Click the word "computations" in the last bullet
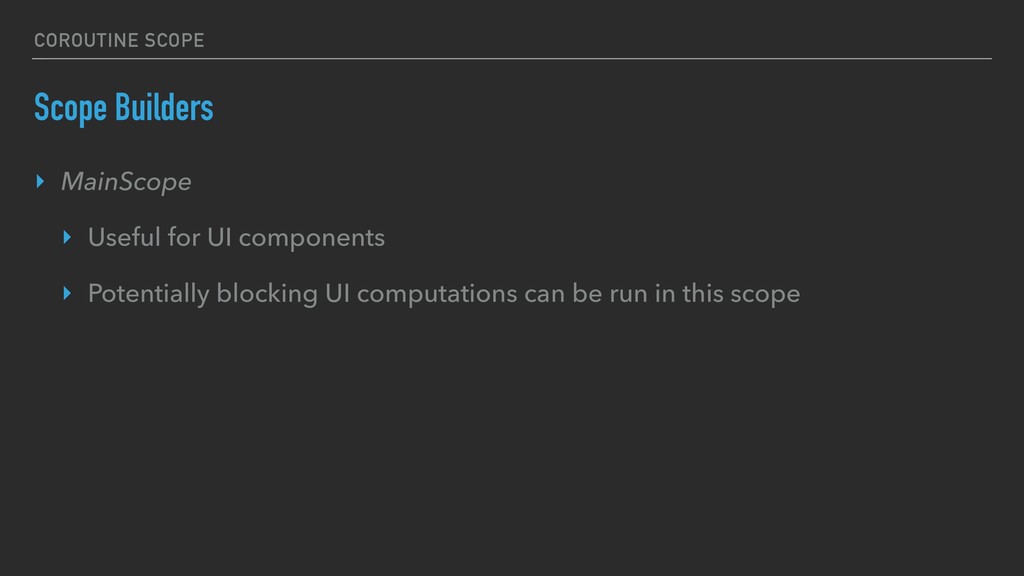Screen dimensions: 1024x576 437,294
